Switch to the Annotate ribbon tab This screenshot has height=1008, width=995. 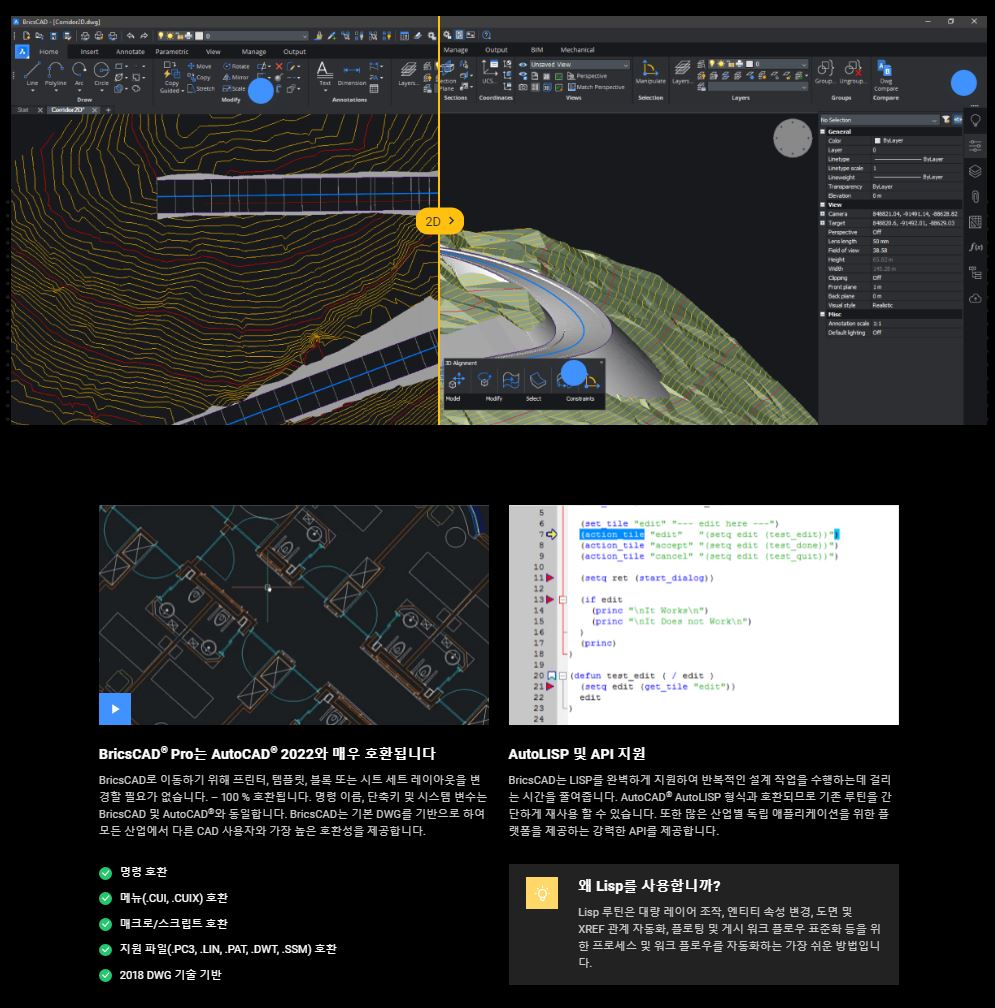tap(130, 51)
